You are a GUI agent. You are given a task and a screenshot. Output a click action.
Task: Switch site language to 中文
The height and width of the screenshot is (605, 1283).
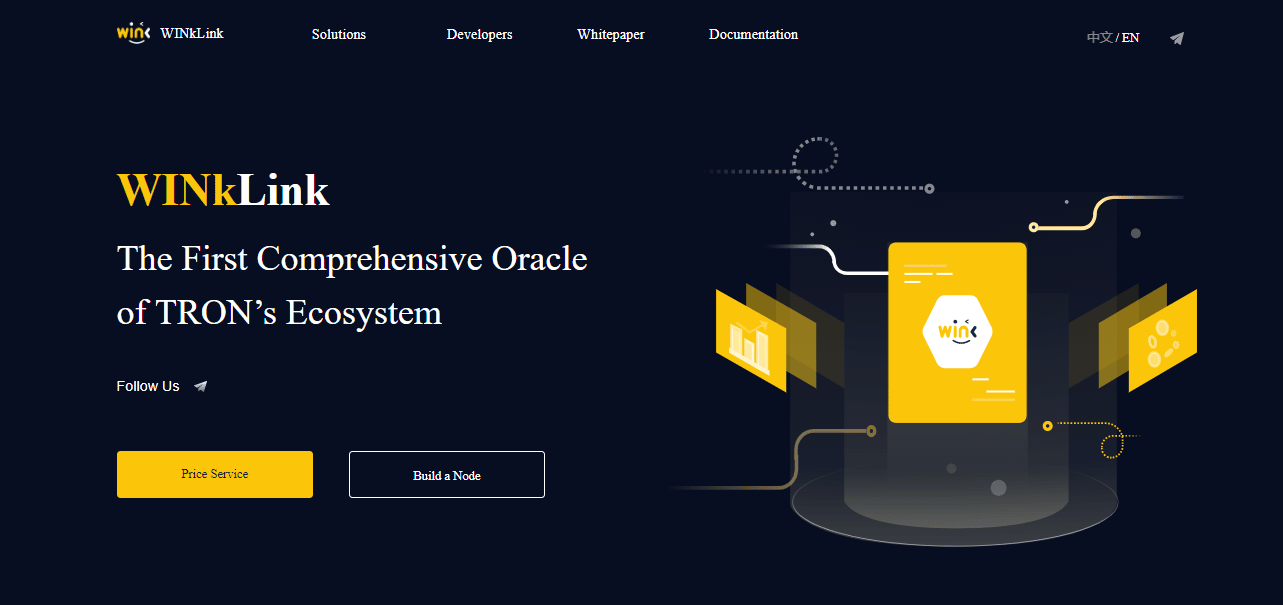coord(1099,38)
